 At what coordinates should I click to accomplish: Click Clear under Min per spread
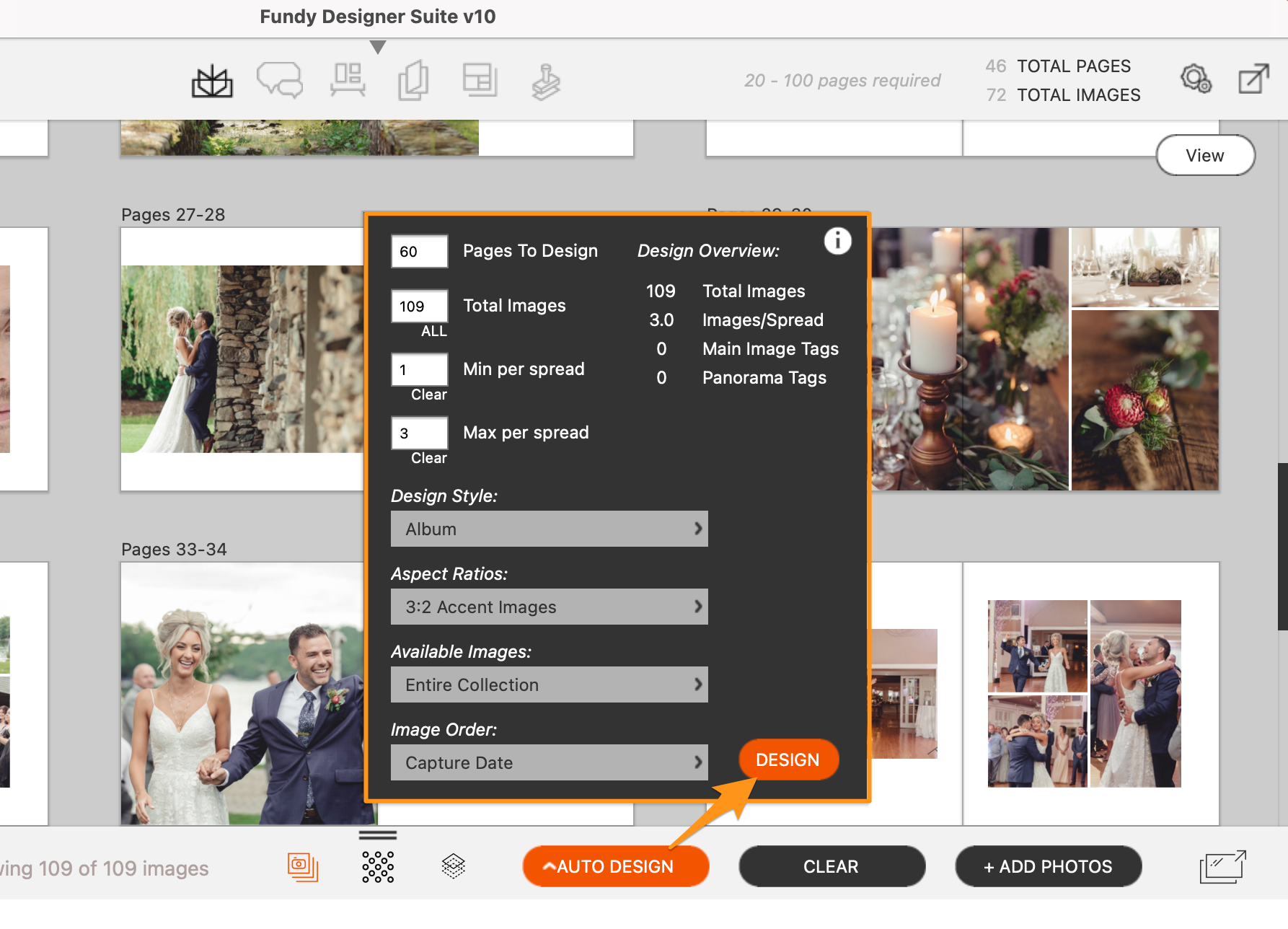click(429, 395)
